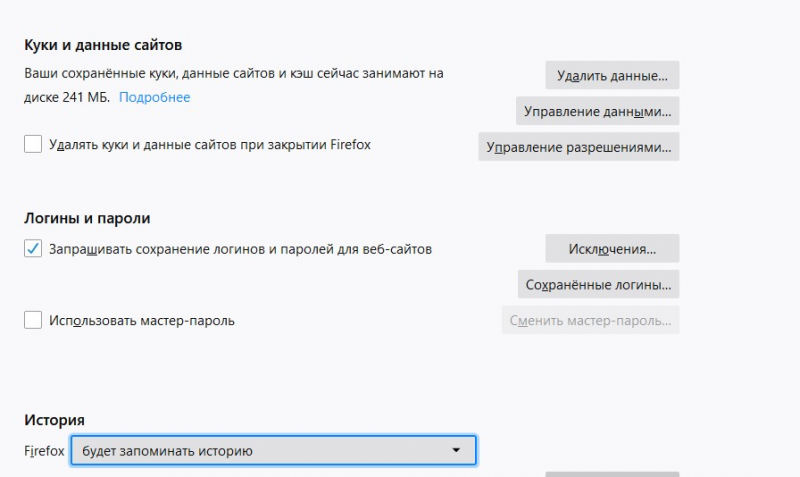800x477 pixels.
Task: Follow the 'Подробнее' link
Action: [155, 97]
